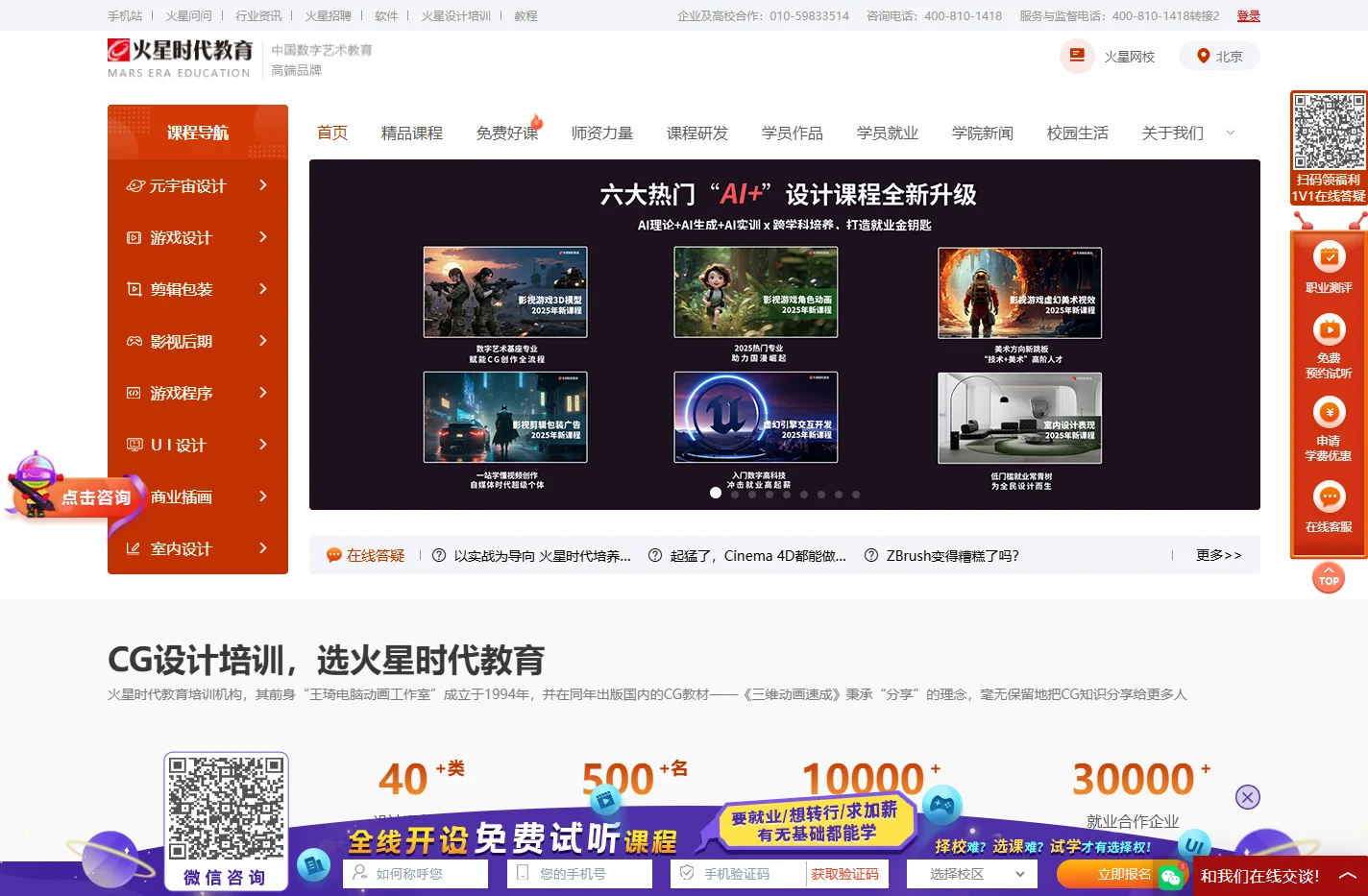1368x896 pixels.
Task: Click the 室内设计 sidebar icon
Action: pyautogui.click(x=134, y=548)
